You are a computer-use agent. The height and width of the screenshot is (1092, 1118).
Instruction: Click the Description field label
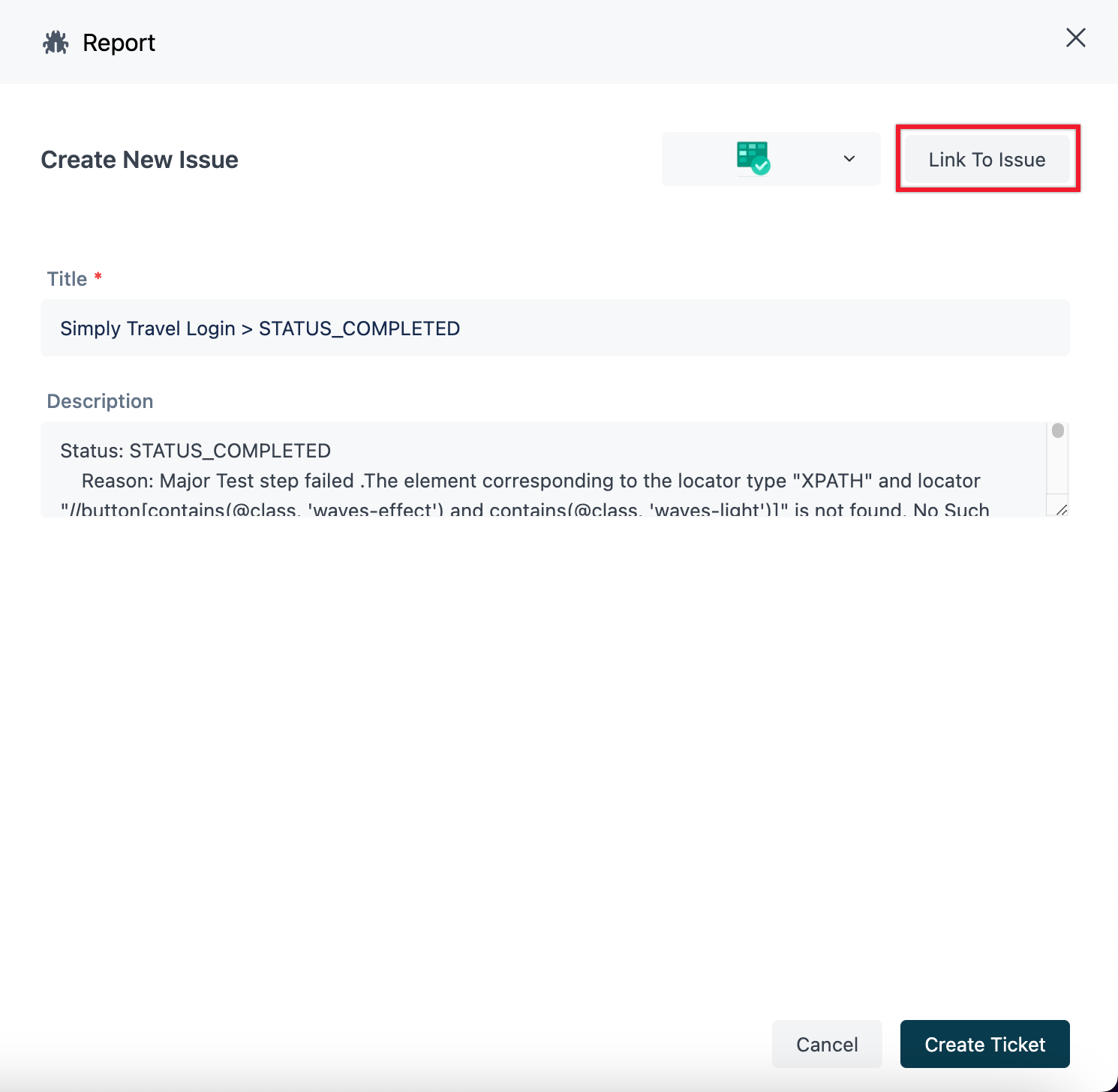pos(100,401)
